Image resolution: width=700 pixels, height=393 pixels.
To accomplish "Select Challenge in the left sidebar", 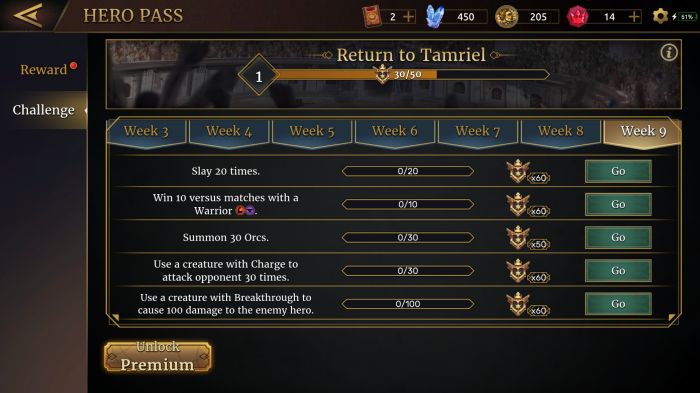I will pyautogui.click(x=43, y=110).
